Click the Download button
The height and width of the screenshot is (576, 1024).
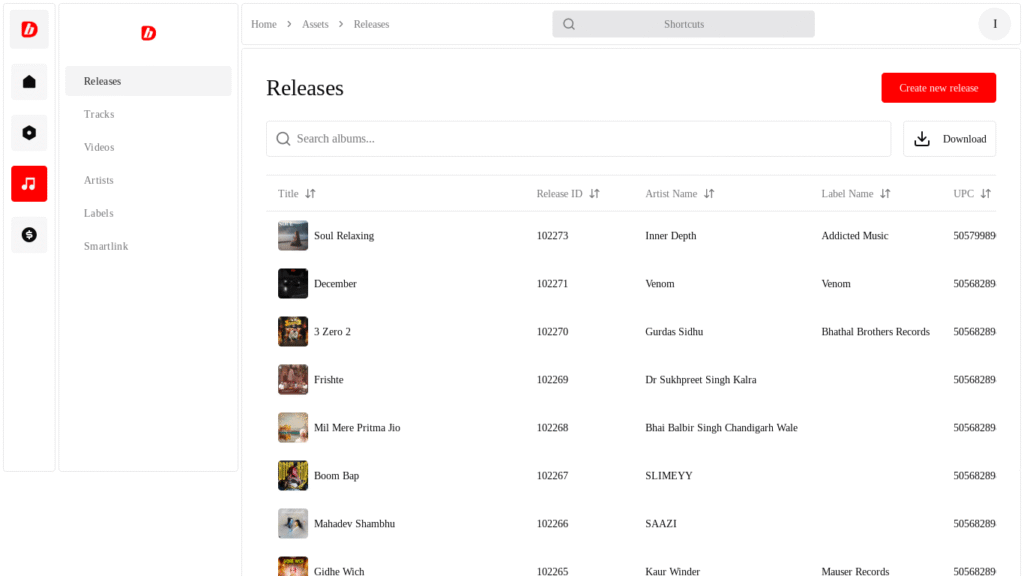click(x=950, y=138)
